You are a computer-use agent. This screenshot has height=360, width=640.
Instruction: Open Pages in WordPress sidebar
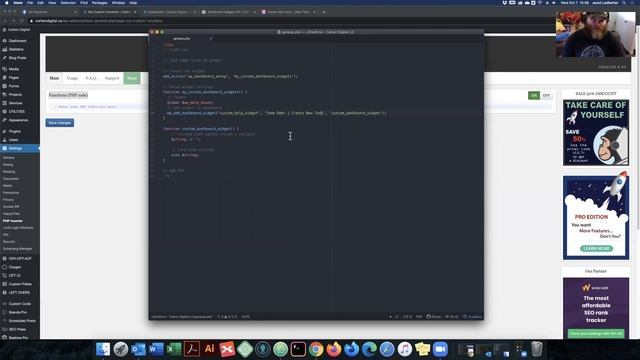click(13, 78)
